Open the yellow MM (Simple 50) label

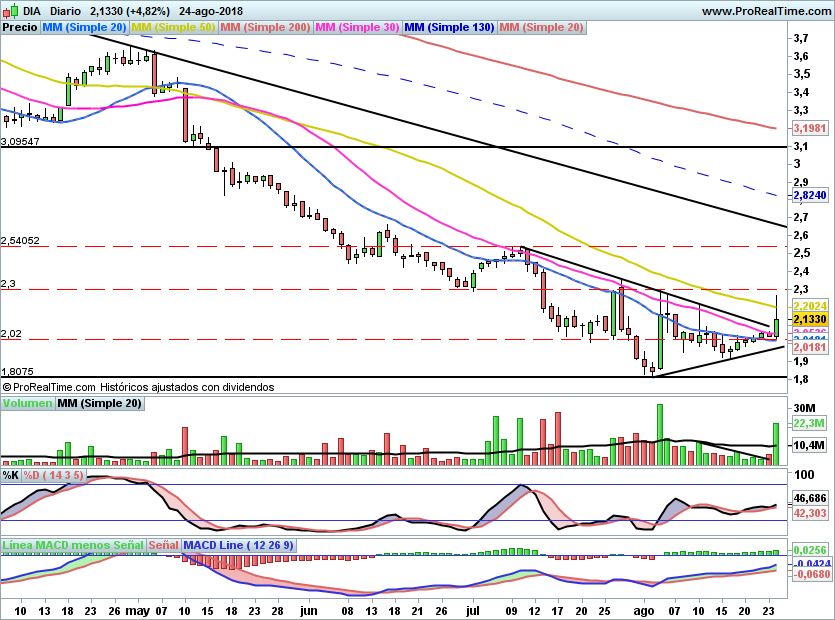tap(173, 27)
